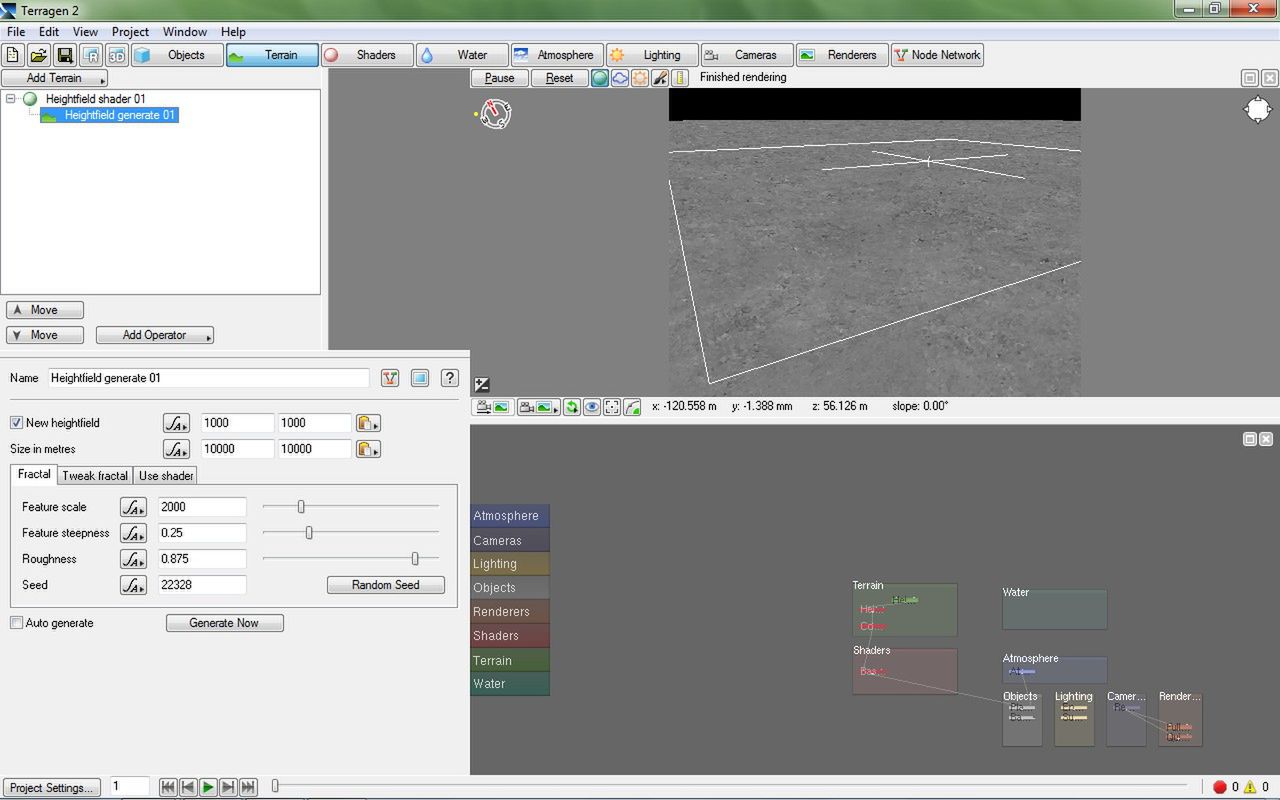Open clipboard menu for Size in metres
This screenshot has height=800, width=1280.
pyautogui.click(x=368, y=449)
